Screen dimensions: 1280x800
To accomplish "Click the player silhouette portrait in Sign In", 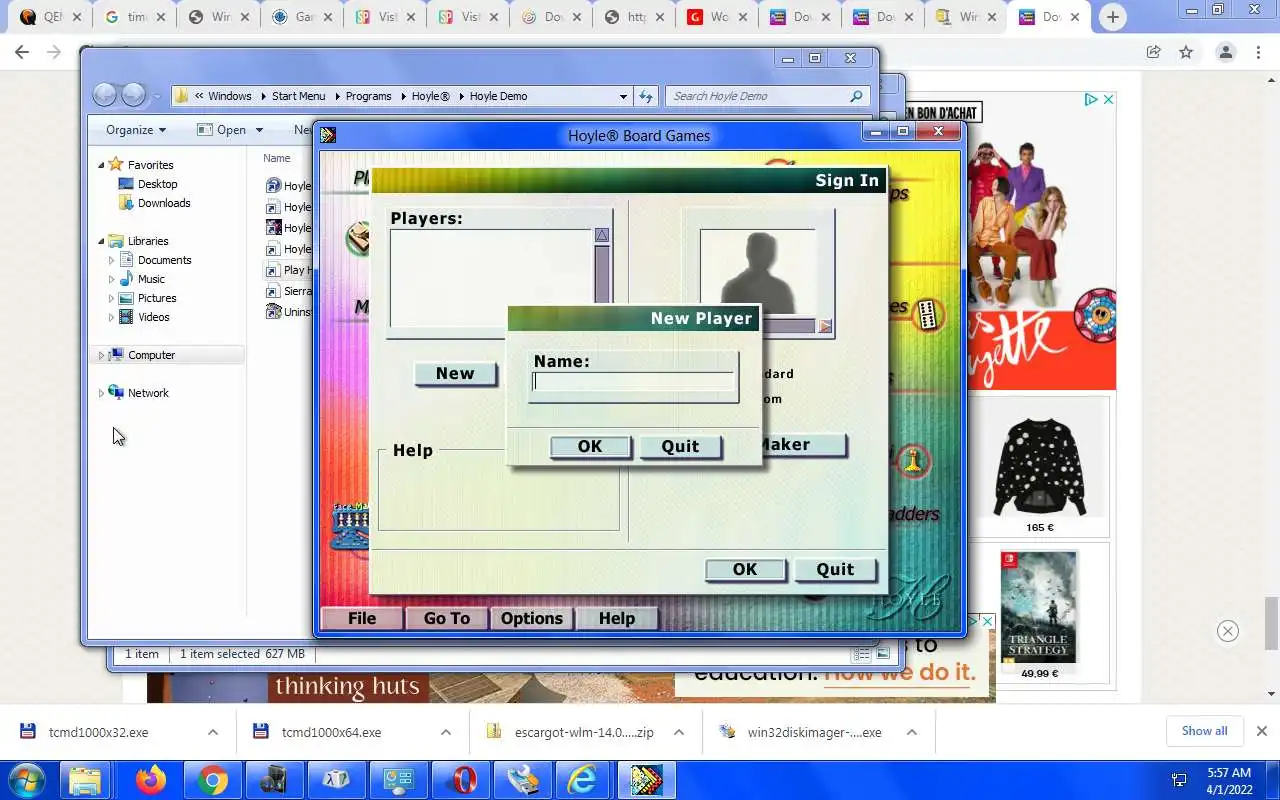I will (x=758, y=272).
